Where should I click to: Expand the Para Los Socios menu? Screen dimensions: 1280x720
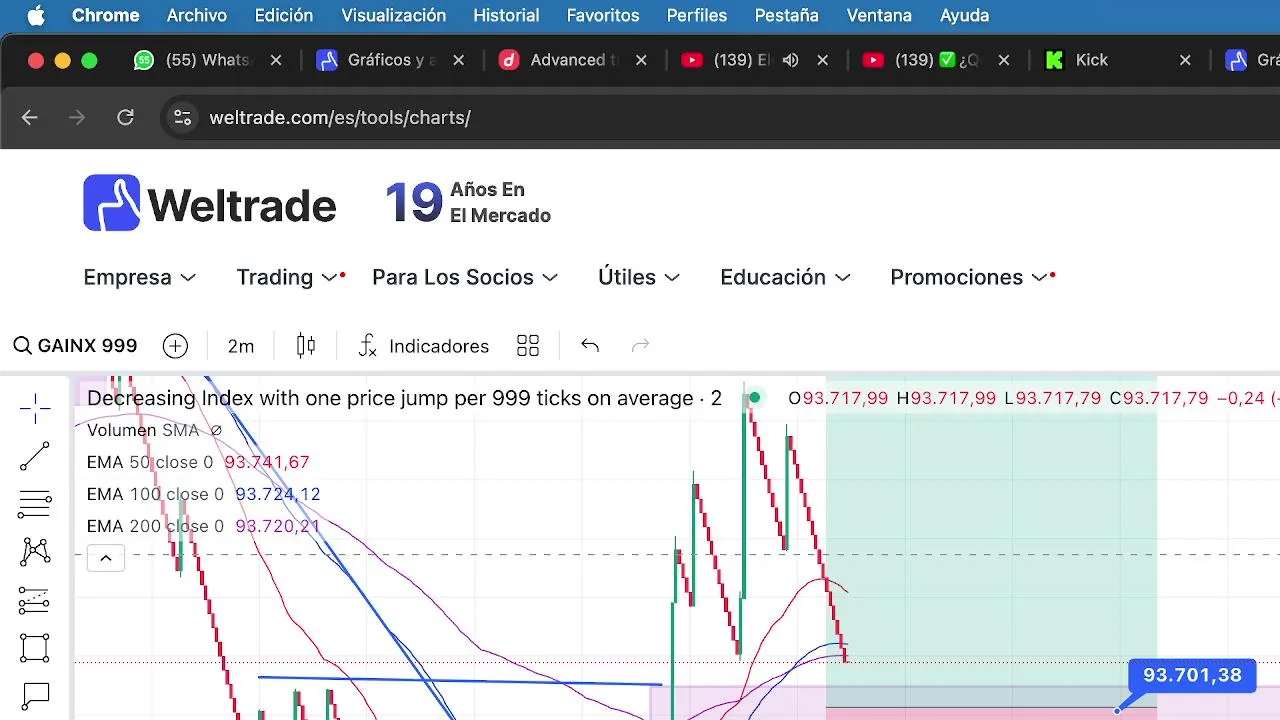[x=464, y=277]
